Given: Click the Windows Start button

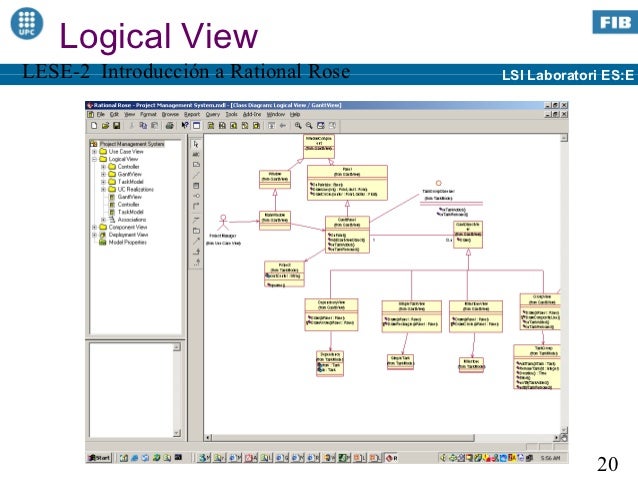Looking at the screenshot, I should (99, 458).
